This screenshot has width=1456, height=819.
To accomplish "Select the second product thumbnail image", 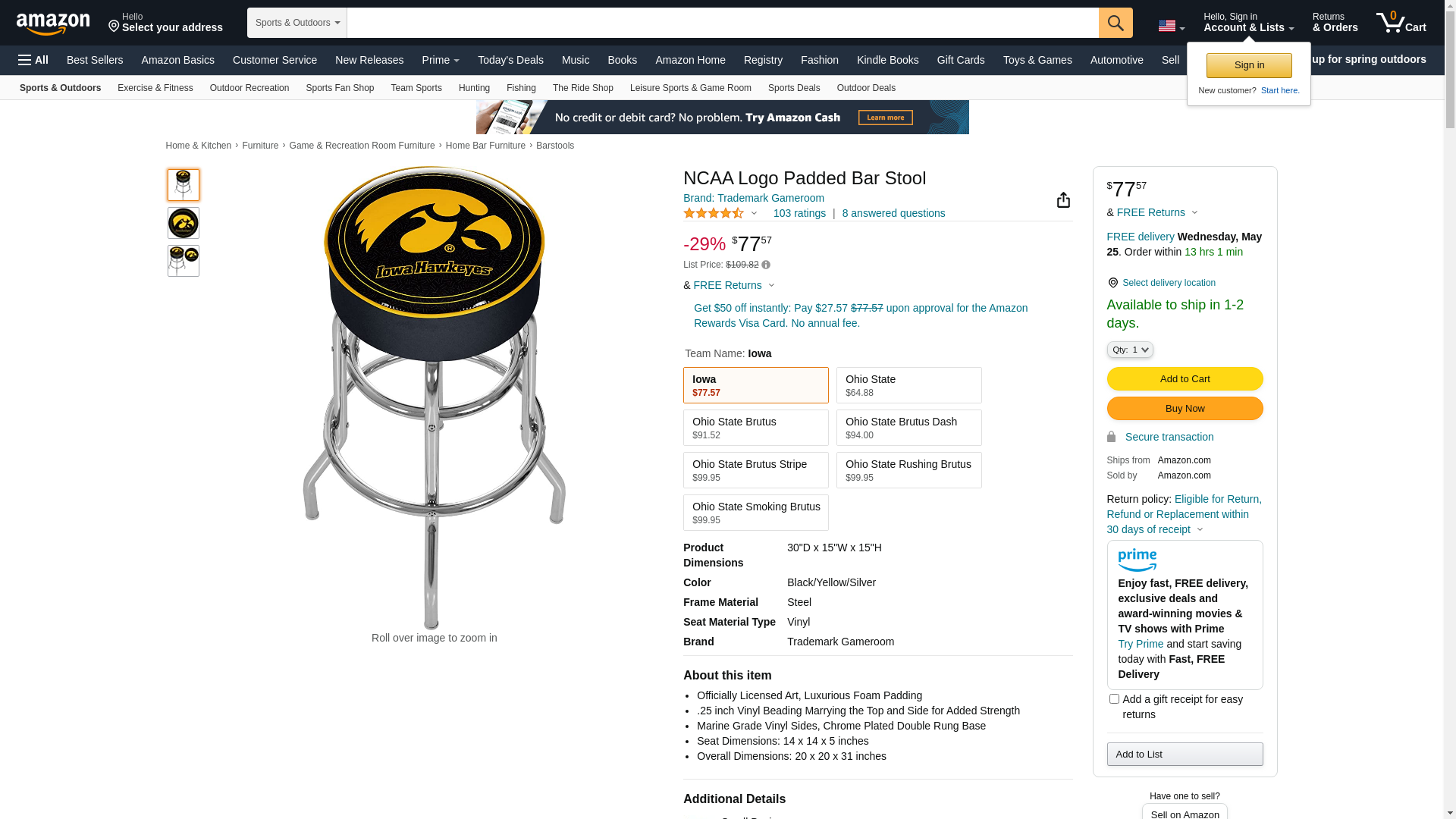I will (184, 223).
